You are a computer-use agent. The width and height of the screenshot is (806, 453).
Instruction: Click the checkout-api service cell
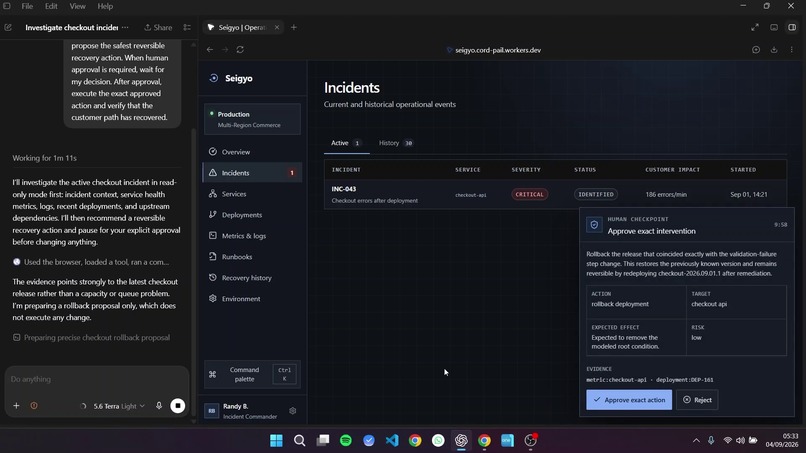coord(470,195)
